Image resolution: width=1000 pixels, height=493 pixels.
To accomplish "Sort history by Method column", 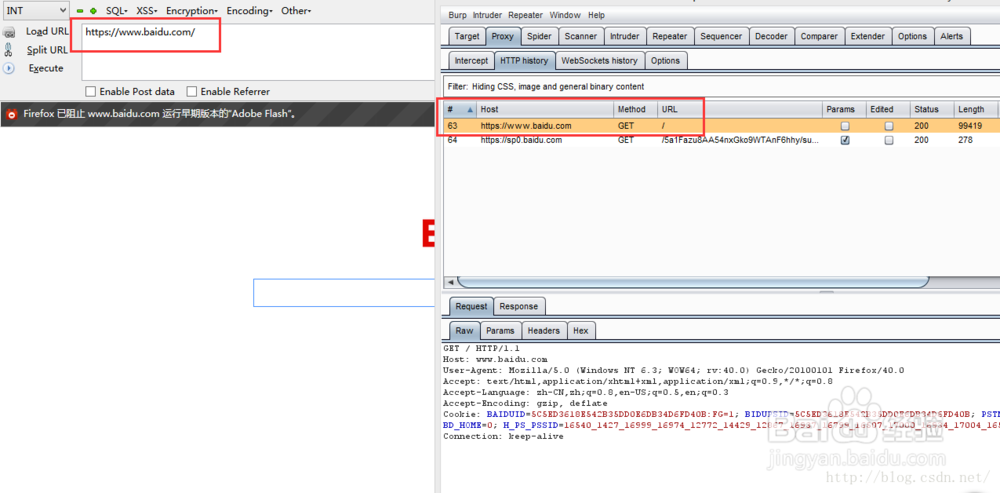I will pyautogui.click(x=635, y=109).
